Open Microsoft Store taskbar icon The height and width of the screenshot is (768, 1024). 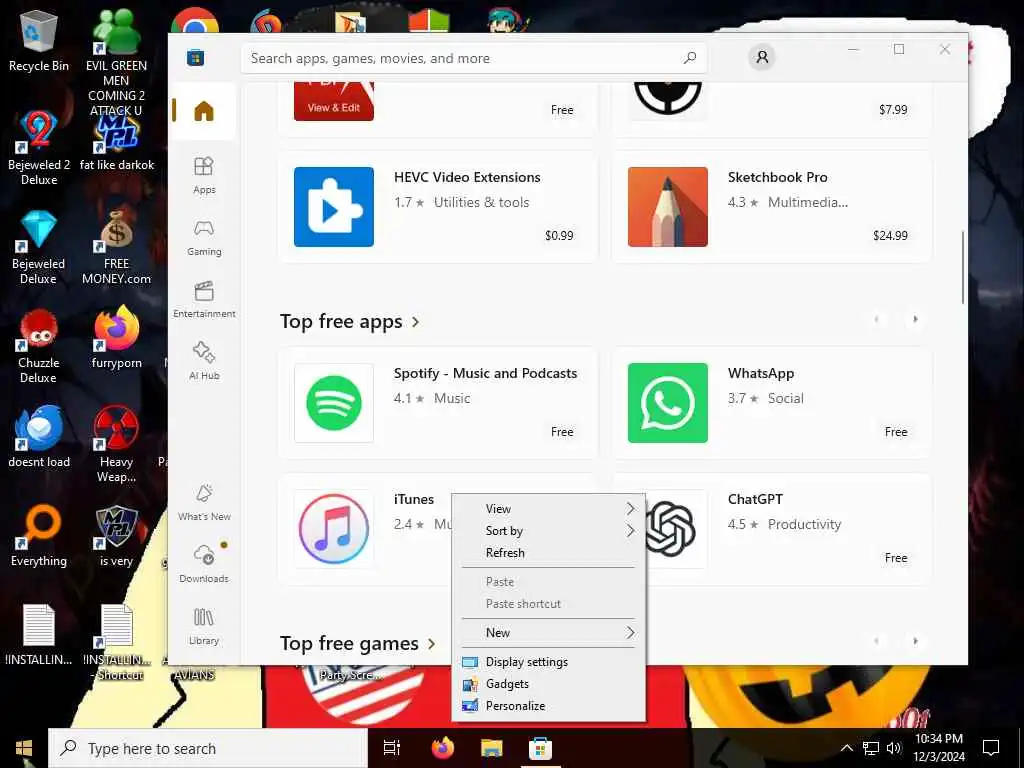pyautogui.click(x=540, y=748)
